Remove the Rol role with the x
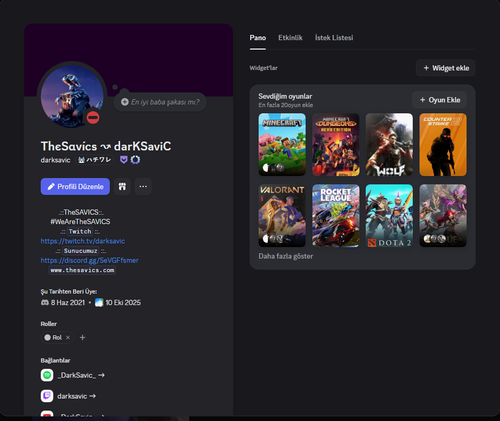Image resolution: width=500 pixels, height=421 pixels. pyautogui.click(x=68, y=338)
